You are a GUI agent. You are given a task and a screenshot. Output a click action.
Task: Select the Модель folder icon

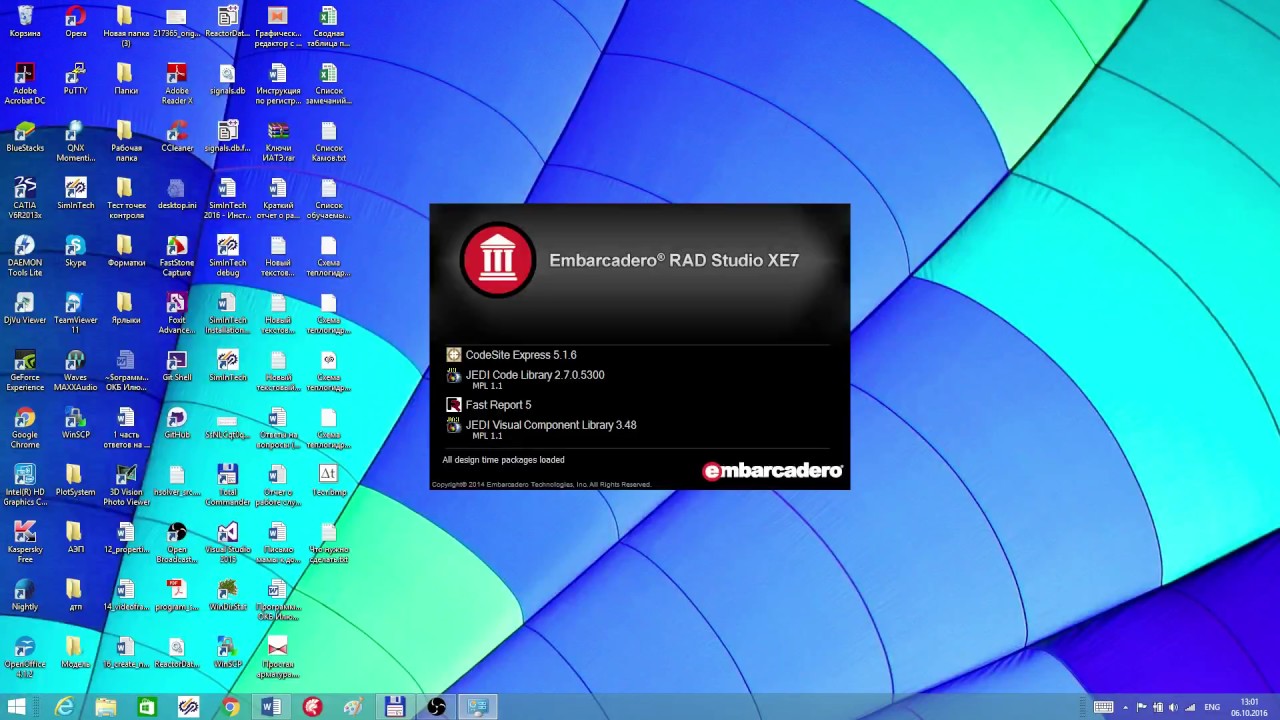pyautogui.click(x=76, y=653)
